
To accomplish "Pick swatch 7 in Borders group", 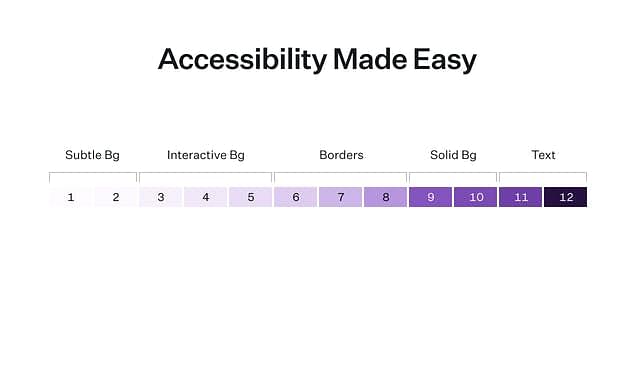I will click(341, 197).
